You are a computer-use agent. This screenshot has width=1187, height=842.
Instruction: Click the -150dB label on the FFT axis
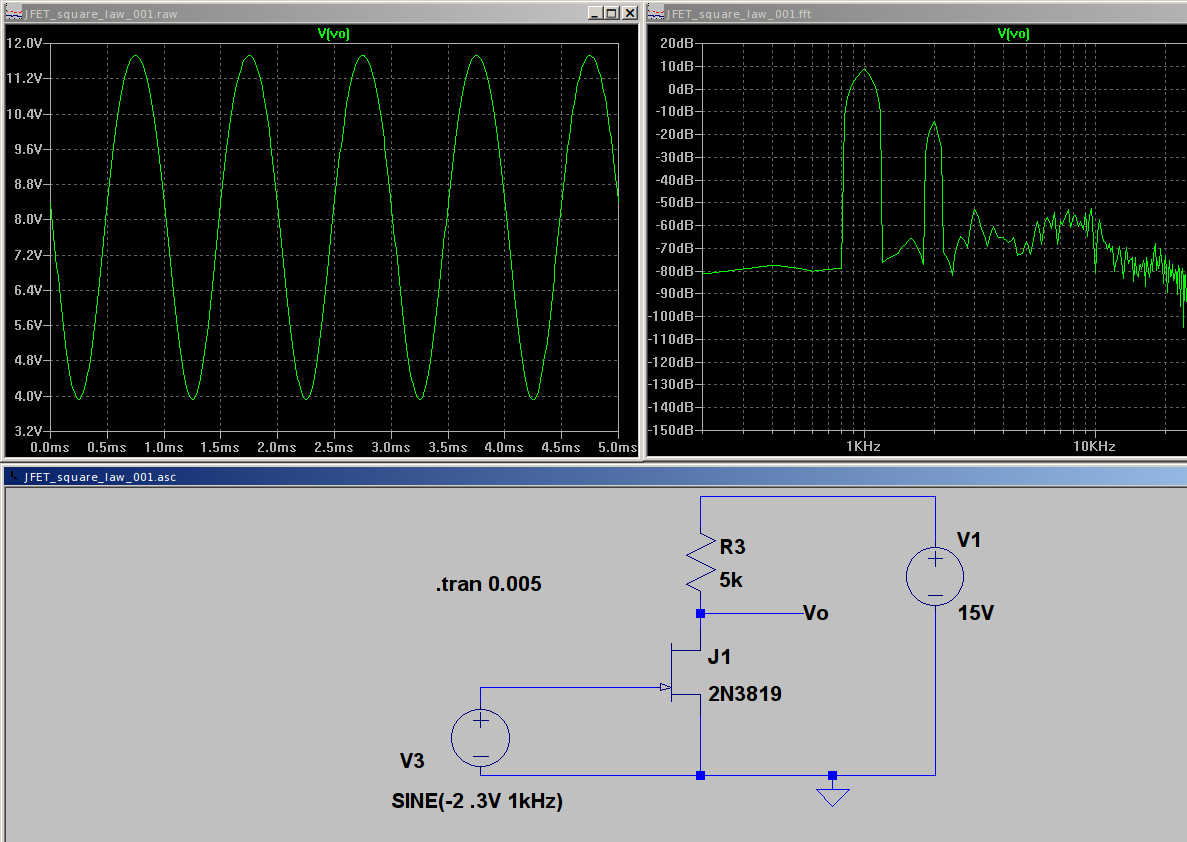coord(671,430)
